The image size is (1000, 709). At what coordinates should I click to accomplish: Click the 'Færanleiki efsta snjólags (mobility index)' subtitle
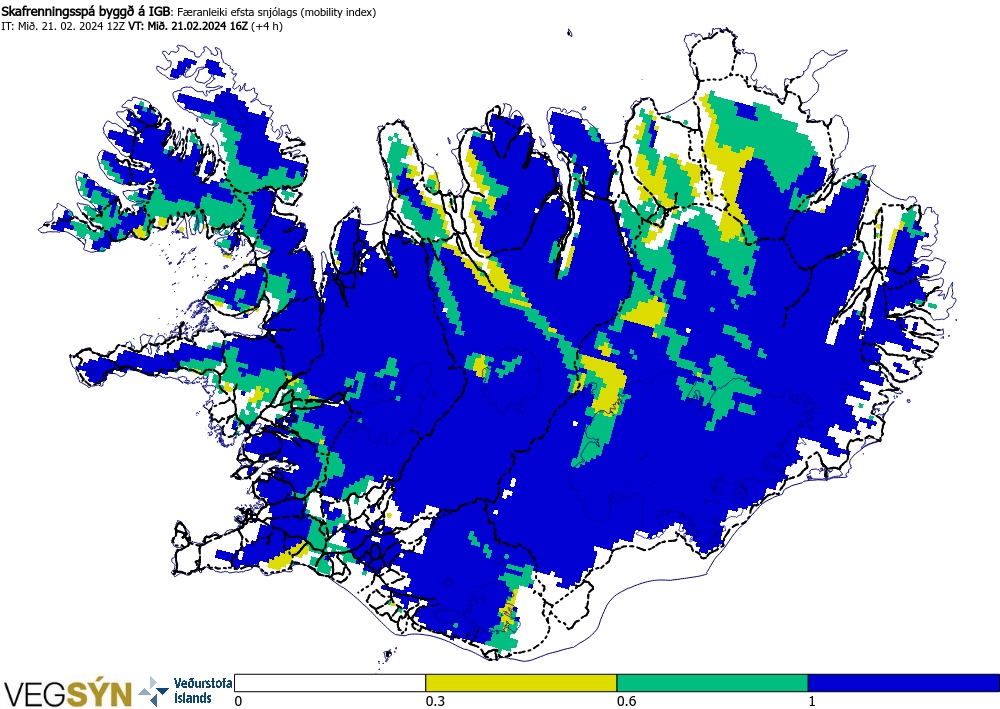tap(276, 12)
